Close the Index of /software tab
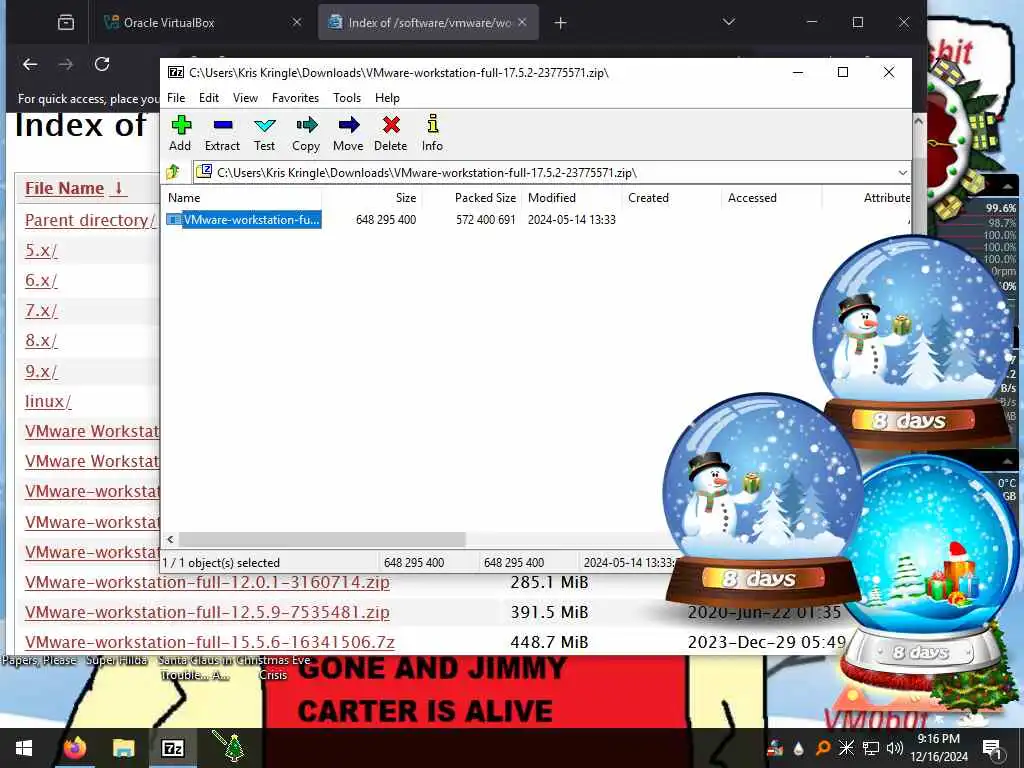Viewport: 1024px width, 768px height. coord(522,22)
